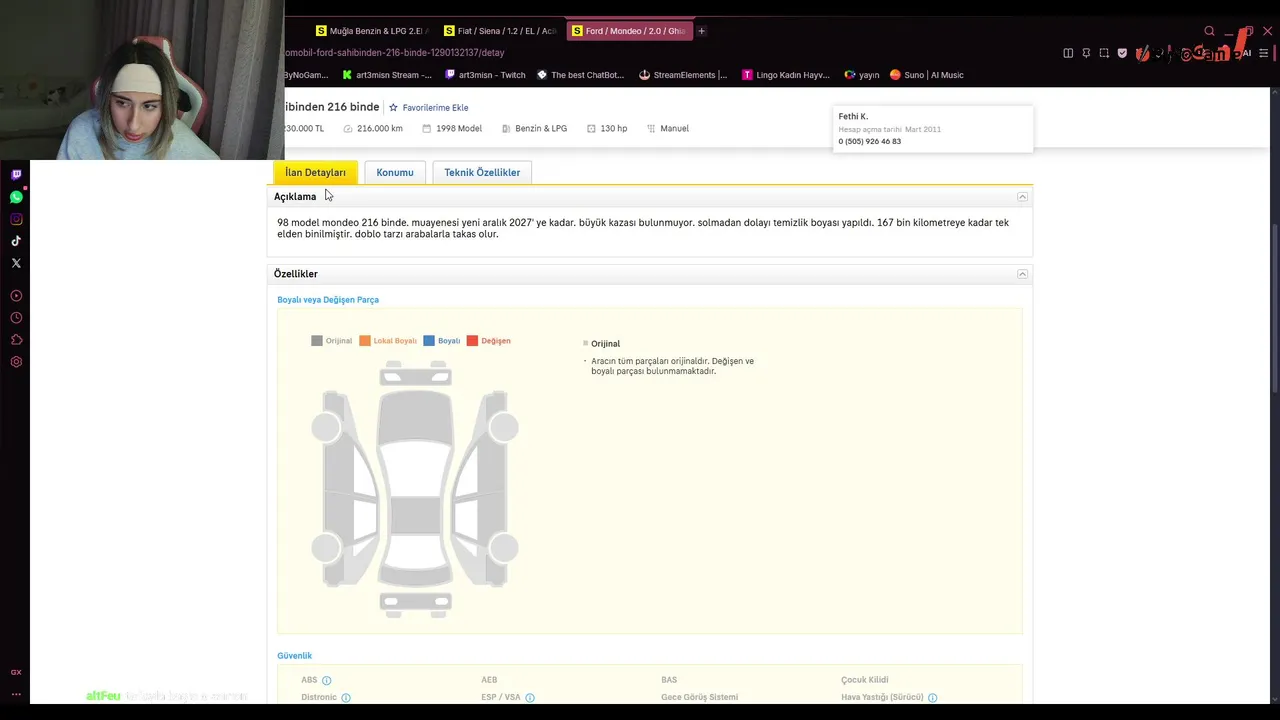This screenshot has height=720, width=1280.
Task: Select the Ford / Mondeo browser tab
Action: 629,31
